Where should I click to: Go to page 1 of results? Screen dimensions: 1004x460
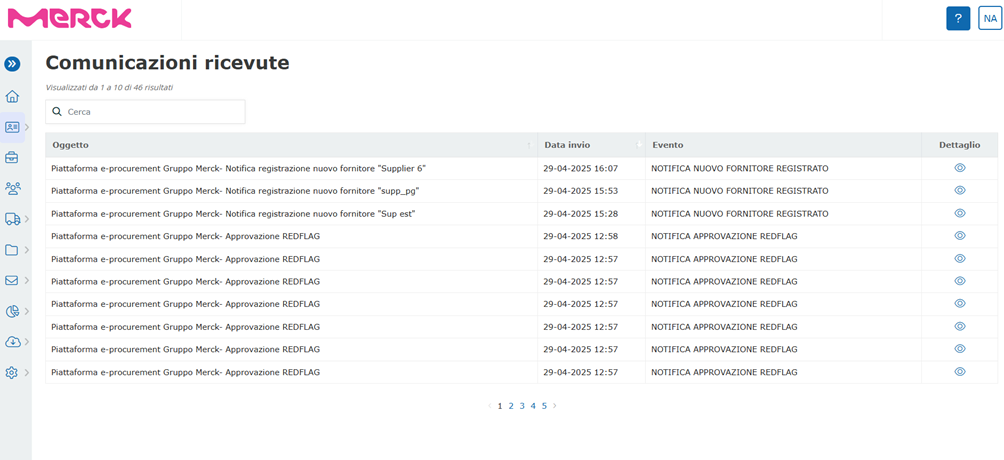click(x=500, y=406)
